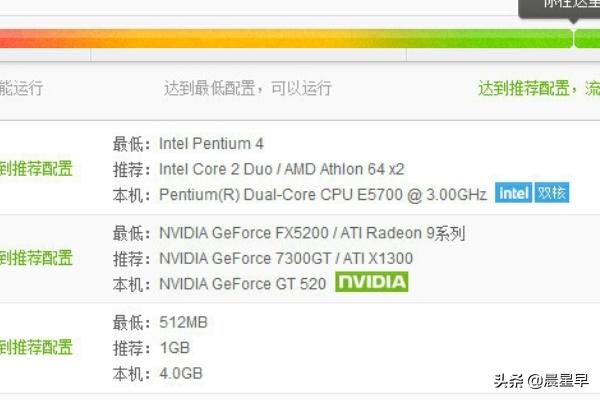Image resolution: width=600 pixels, height=400 pixels.
Task: Select the minimum CPU Intel Pentium 4 line
Action: (210, 144)
